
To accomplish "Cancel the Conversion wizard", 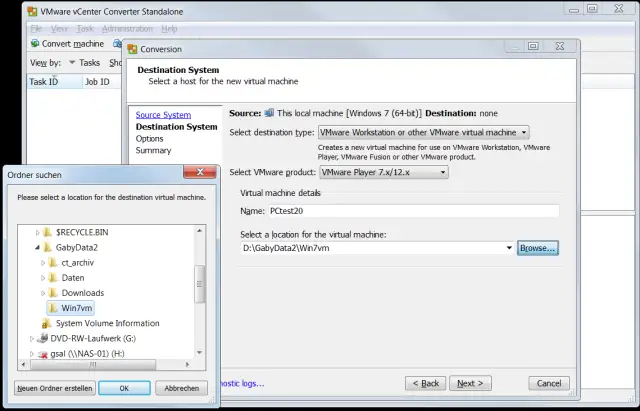I will pos(549,383).
